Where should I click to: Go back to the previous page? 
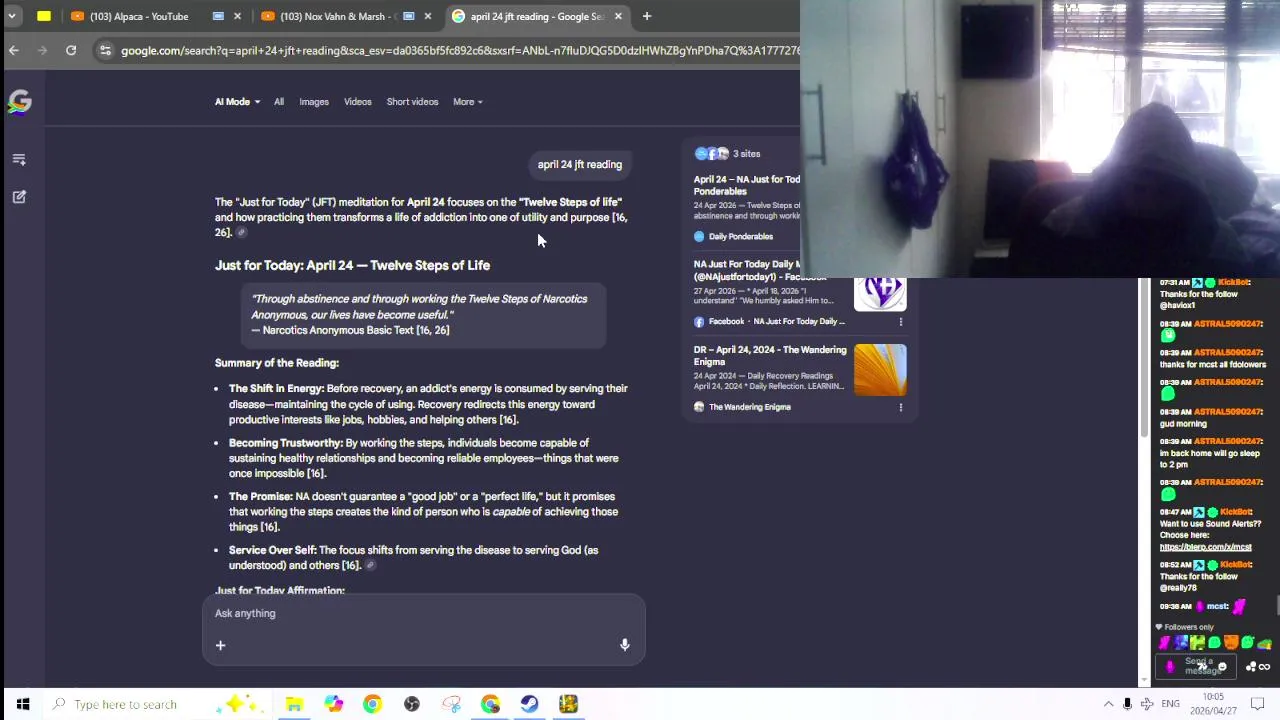tap(14, 50)
